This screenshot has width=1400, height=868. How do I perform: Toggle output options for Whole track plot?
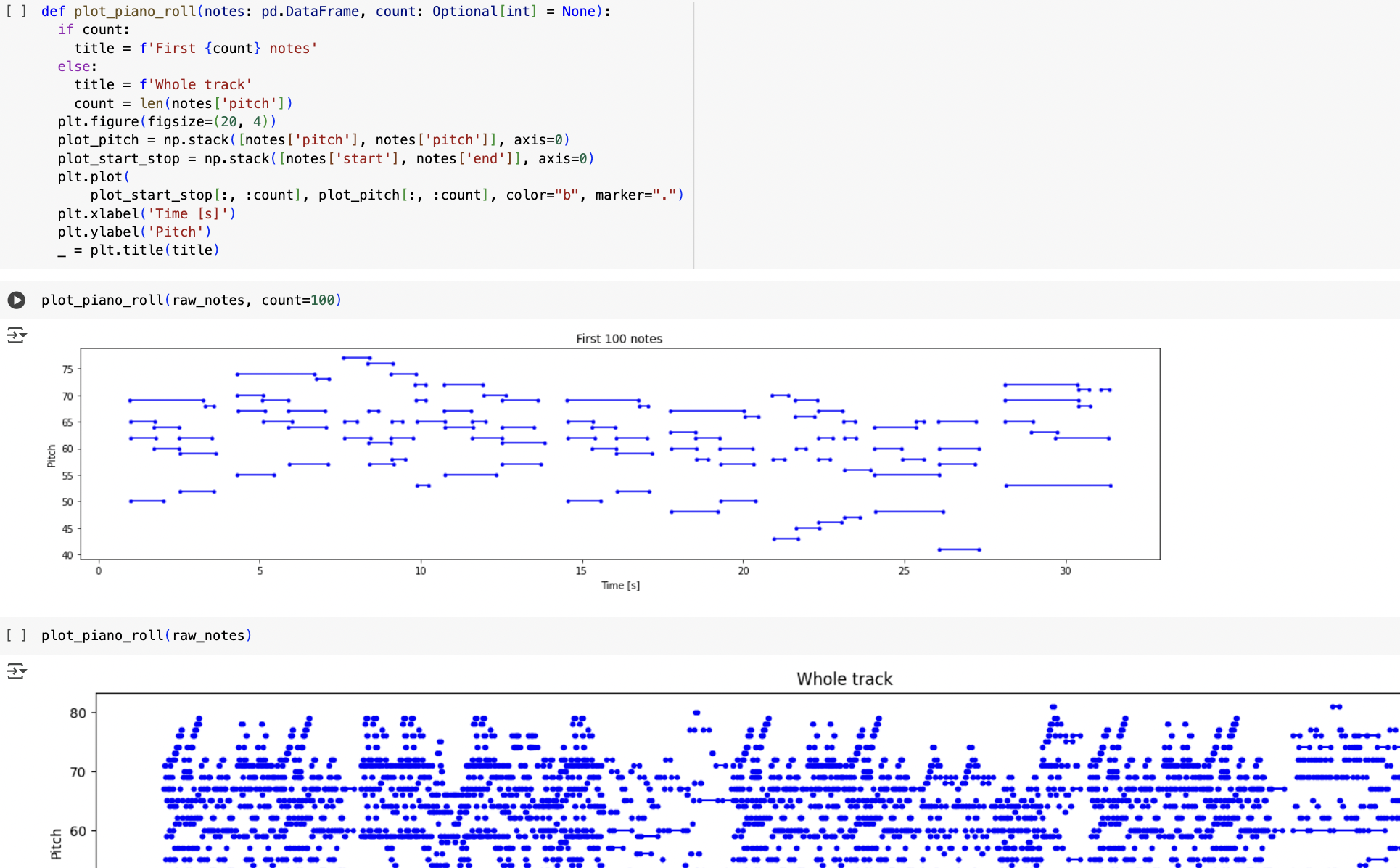[16, 671]
